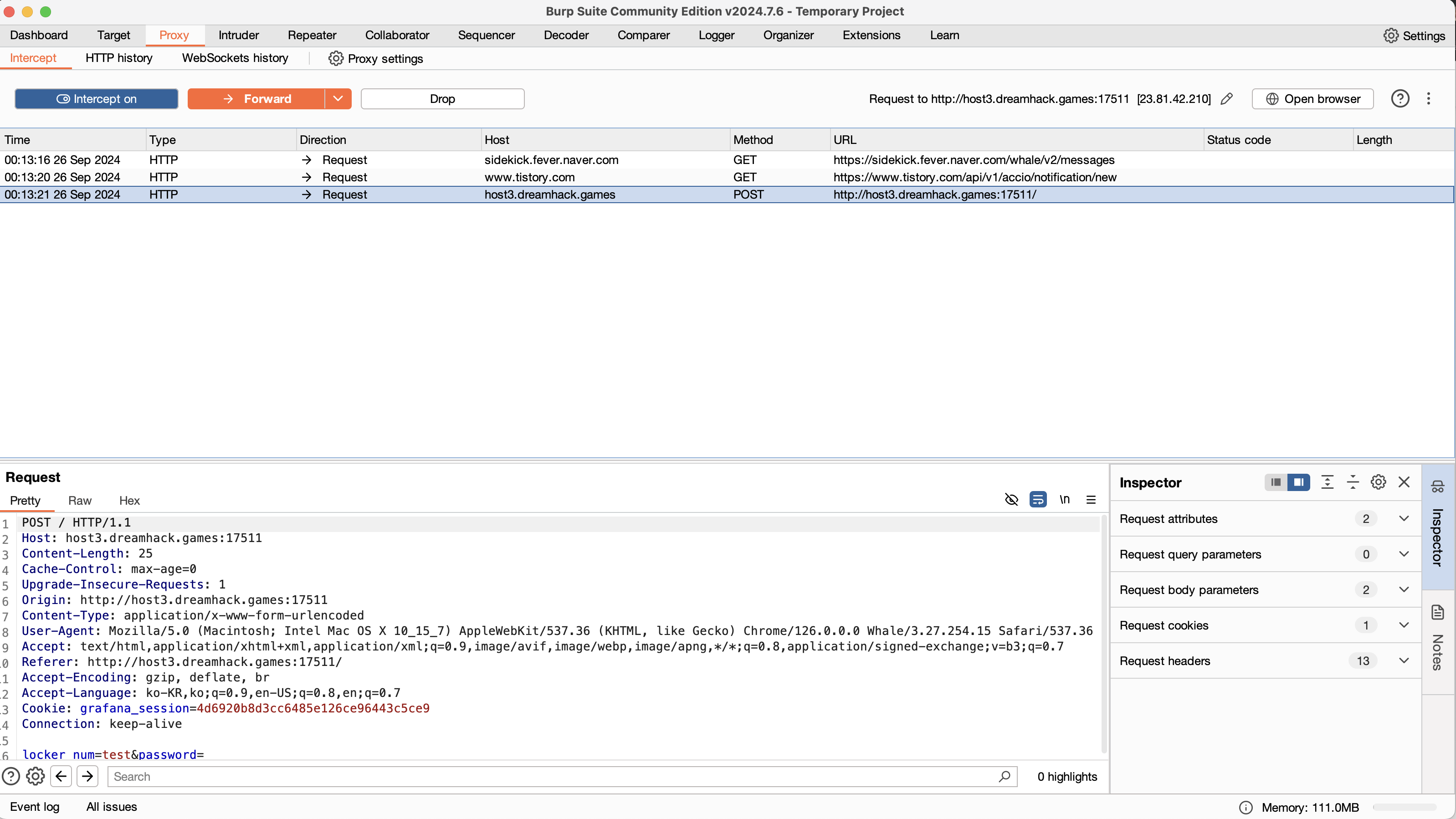Switch to Intruder tab
The width and height of the screenshot is (1456, 819).
click(x=239, y=35)
